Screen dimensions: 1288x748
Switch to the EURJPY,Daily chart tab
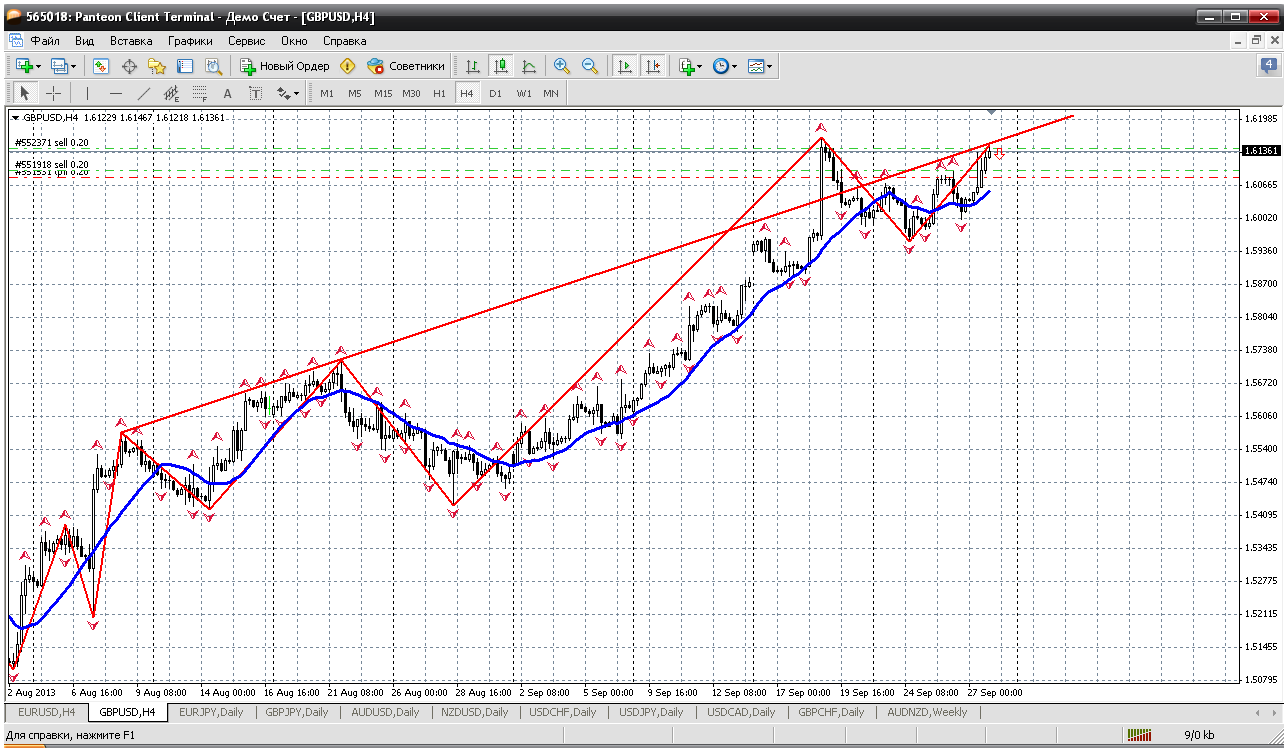pos(210,712)
